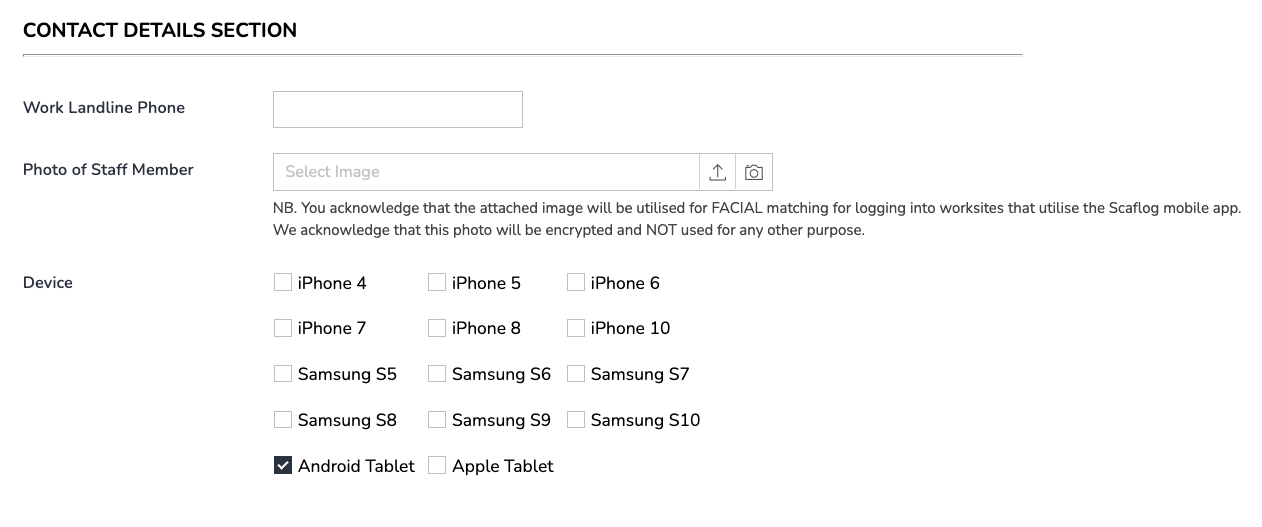Uncheck the Android Tablet checkbox
The width and height of the screenshot is (1262, 527).
[283, 466]
